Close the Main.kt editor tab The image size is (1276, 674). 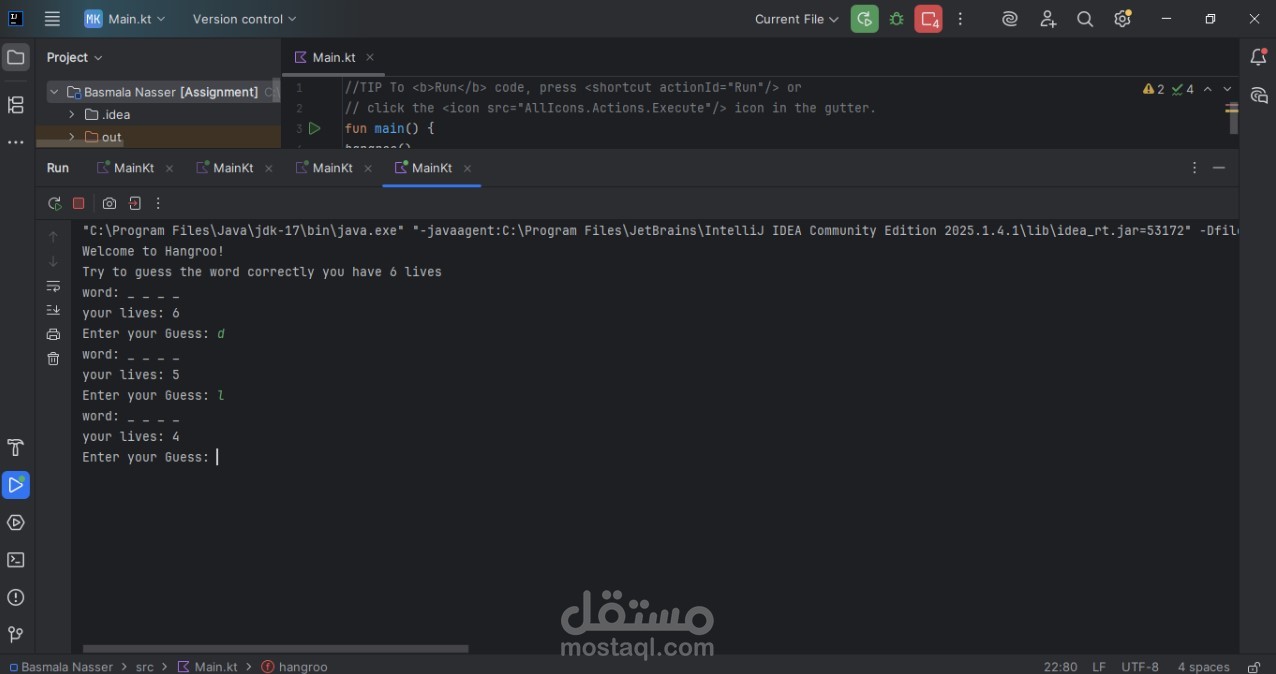[370, 58]
